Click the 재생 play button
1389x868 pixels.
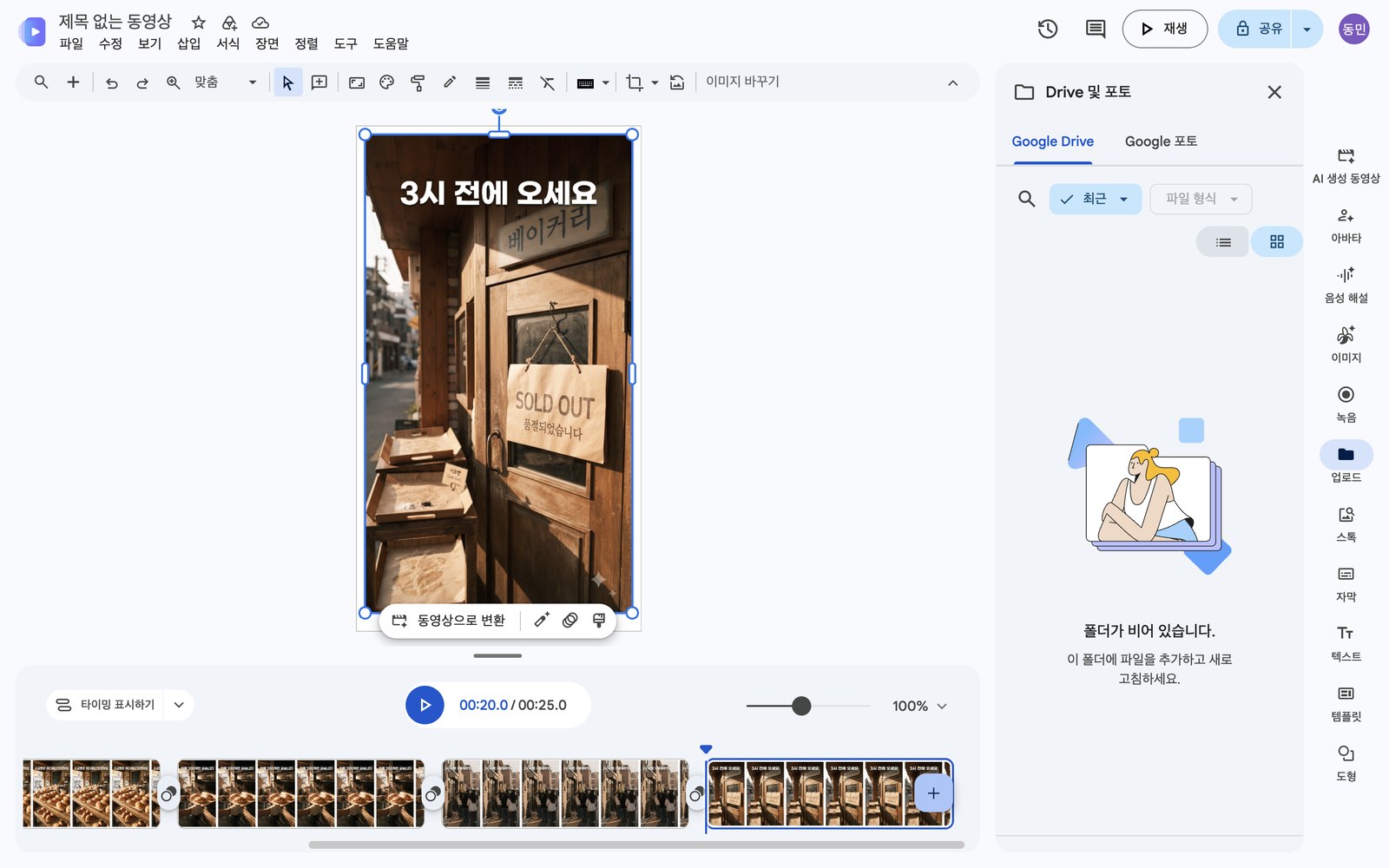tap(1164, 29)
